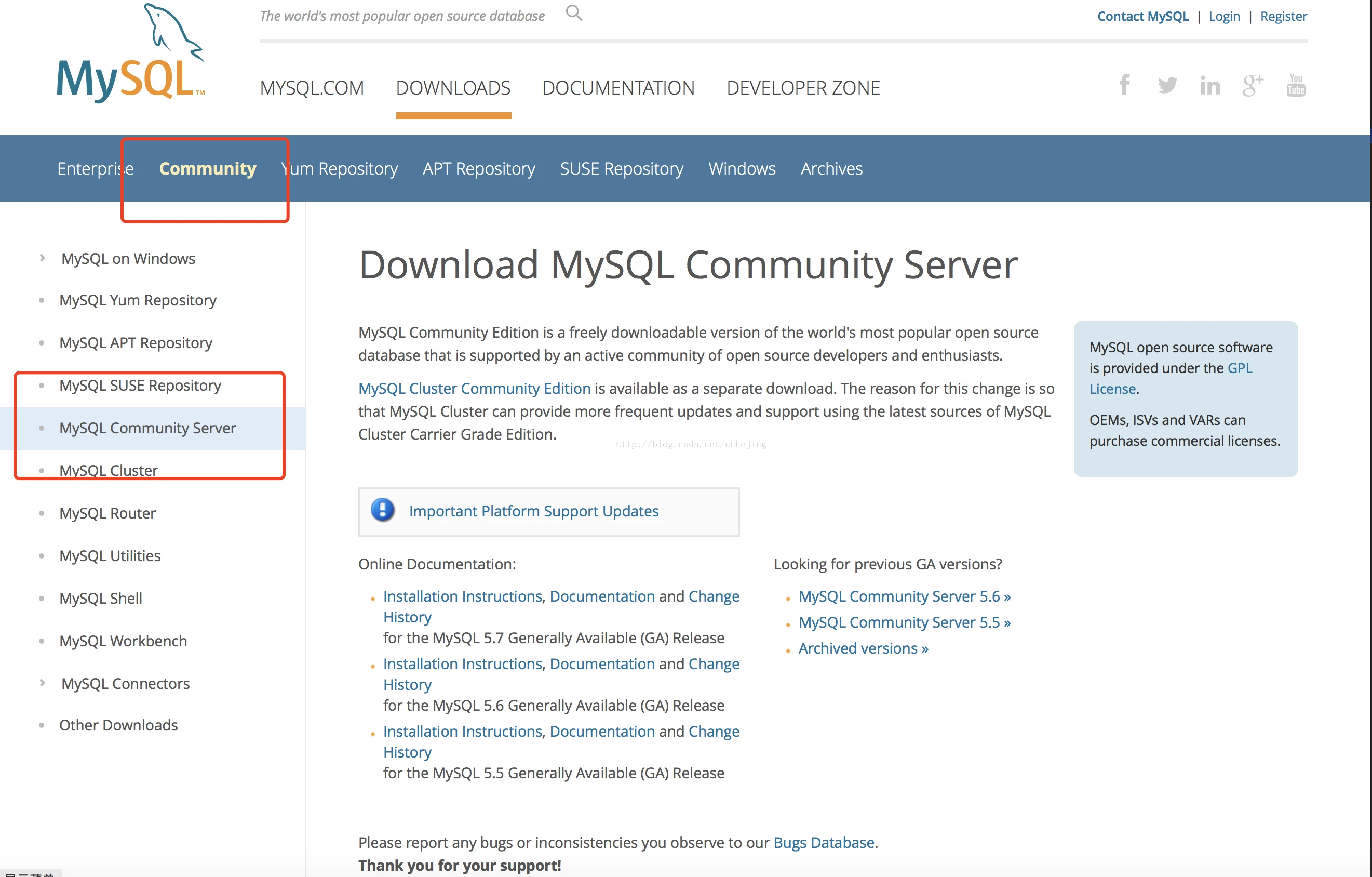This screenshot has width=1372, height=877.
Task: Open Archived versions link
Action: pos(863,648)
